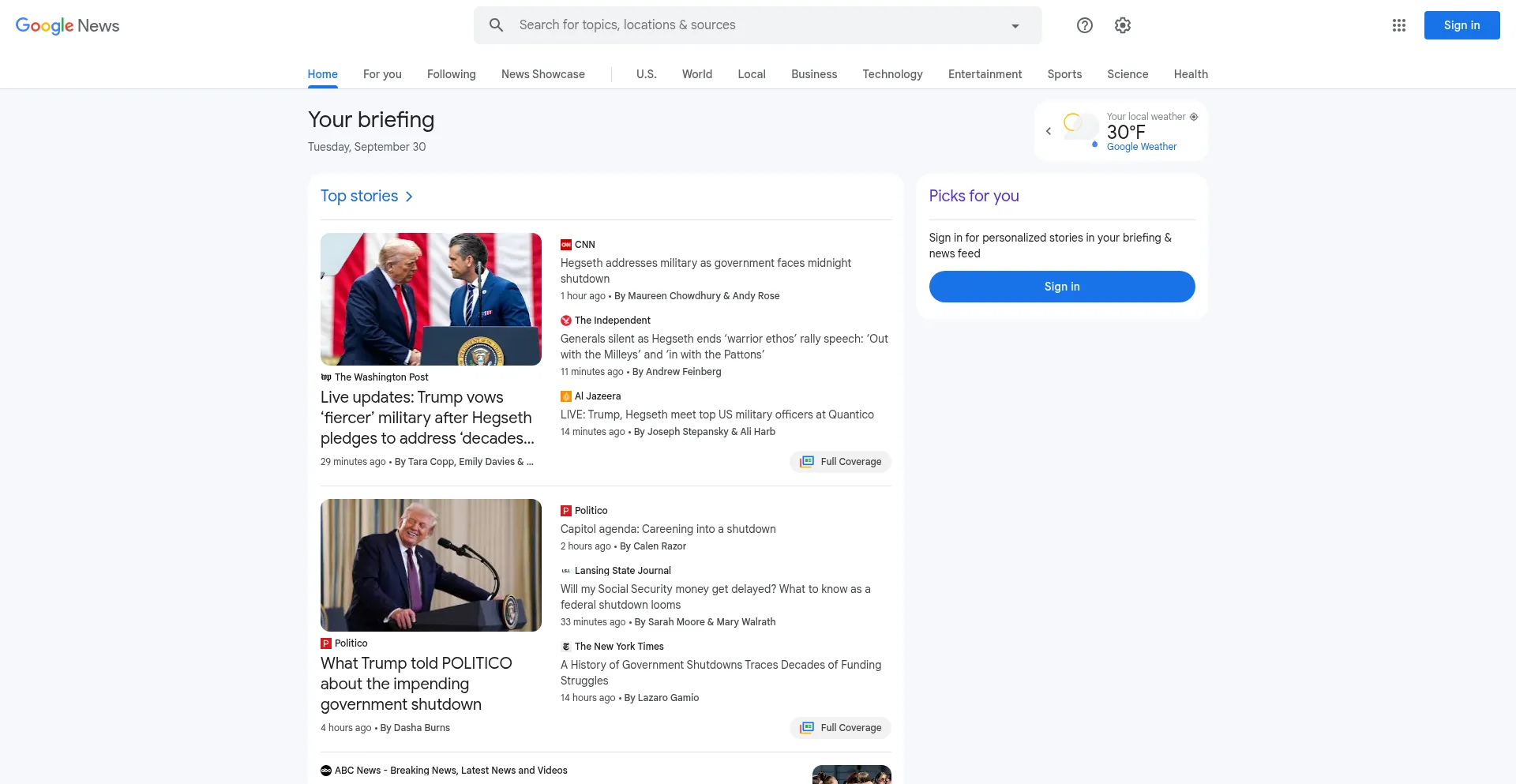This screenshot has width=1516, height=784.
Task: Open the Social Security money delayed article
Action: [715, 597]
